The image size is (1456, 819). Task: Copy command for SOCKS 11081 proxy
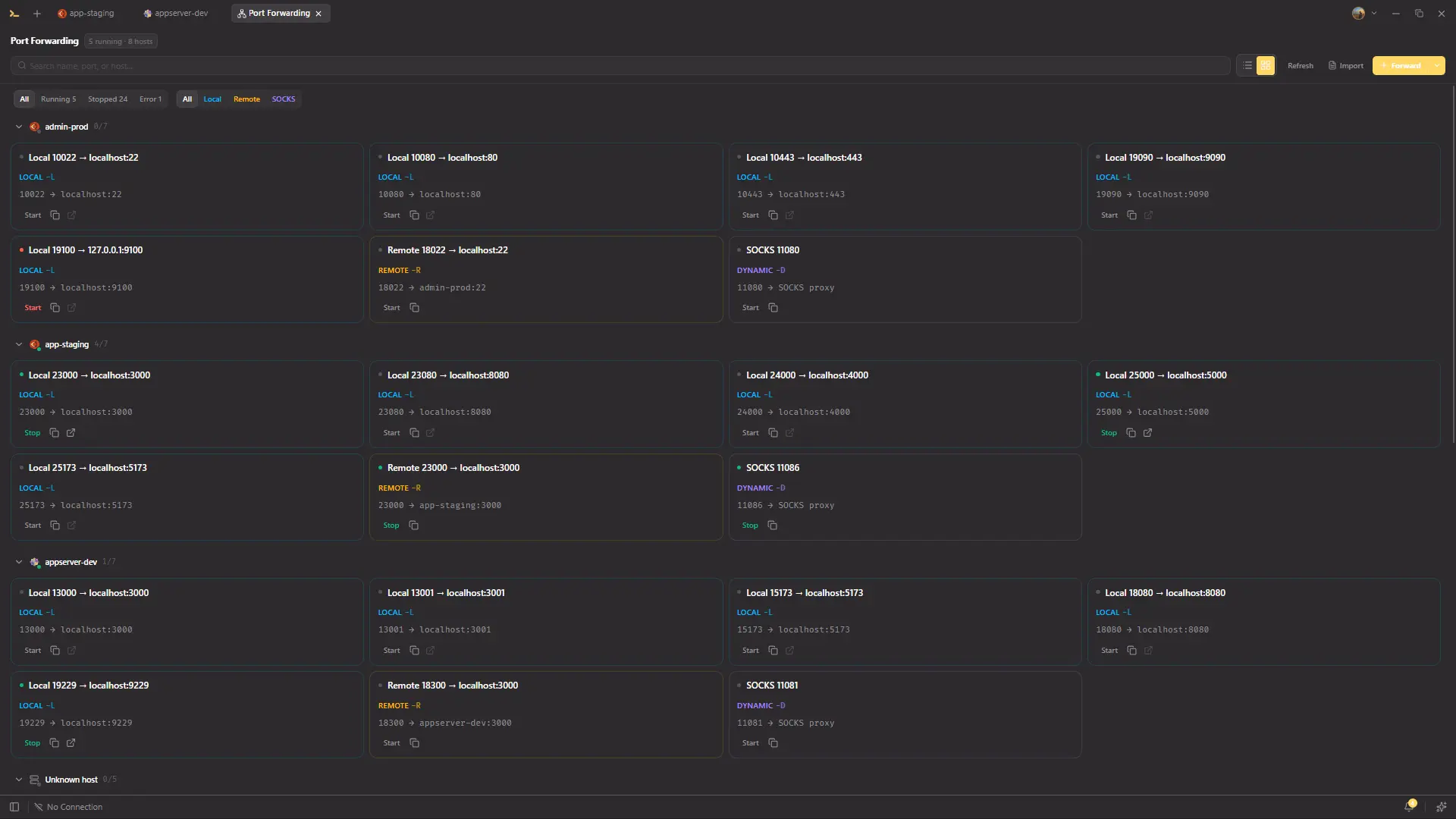773,743
